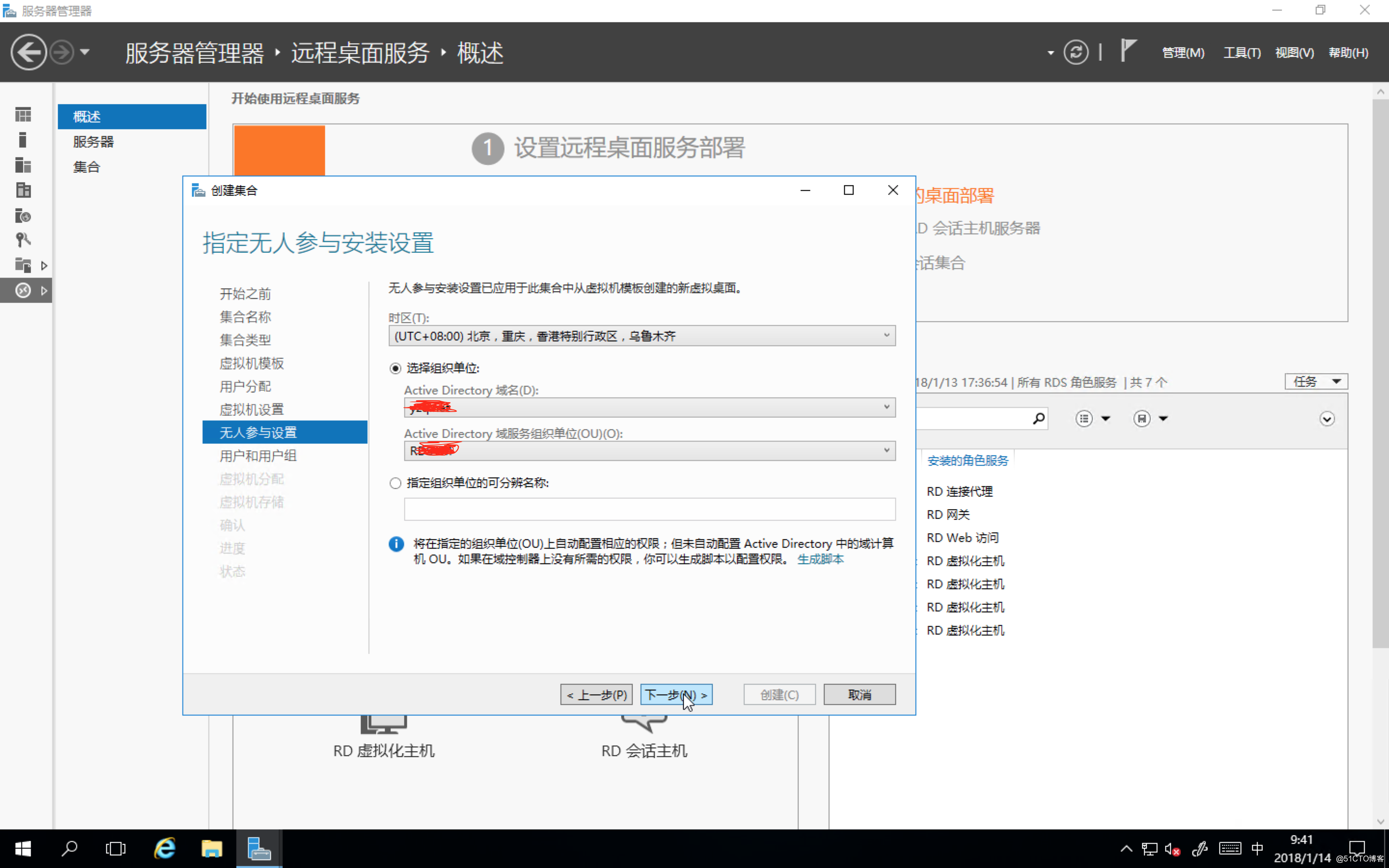Viewport: 1389px width, 868px height.
Task: Select the clock-server sidebar icon
Action: 23,216
